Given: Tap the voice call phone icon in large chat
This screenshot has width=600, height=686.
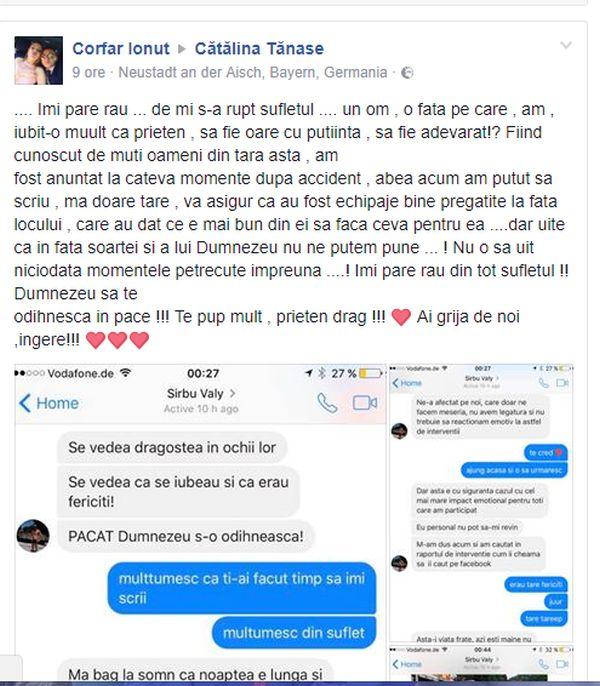Looking at the screenshot, I should pyautogui.click(x=327, y=403).
